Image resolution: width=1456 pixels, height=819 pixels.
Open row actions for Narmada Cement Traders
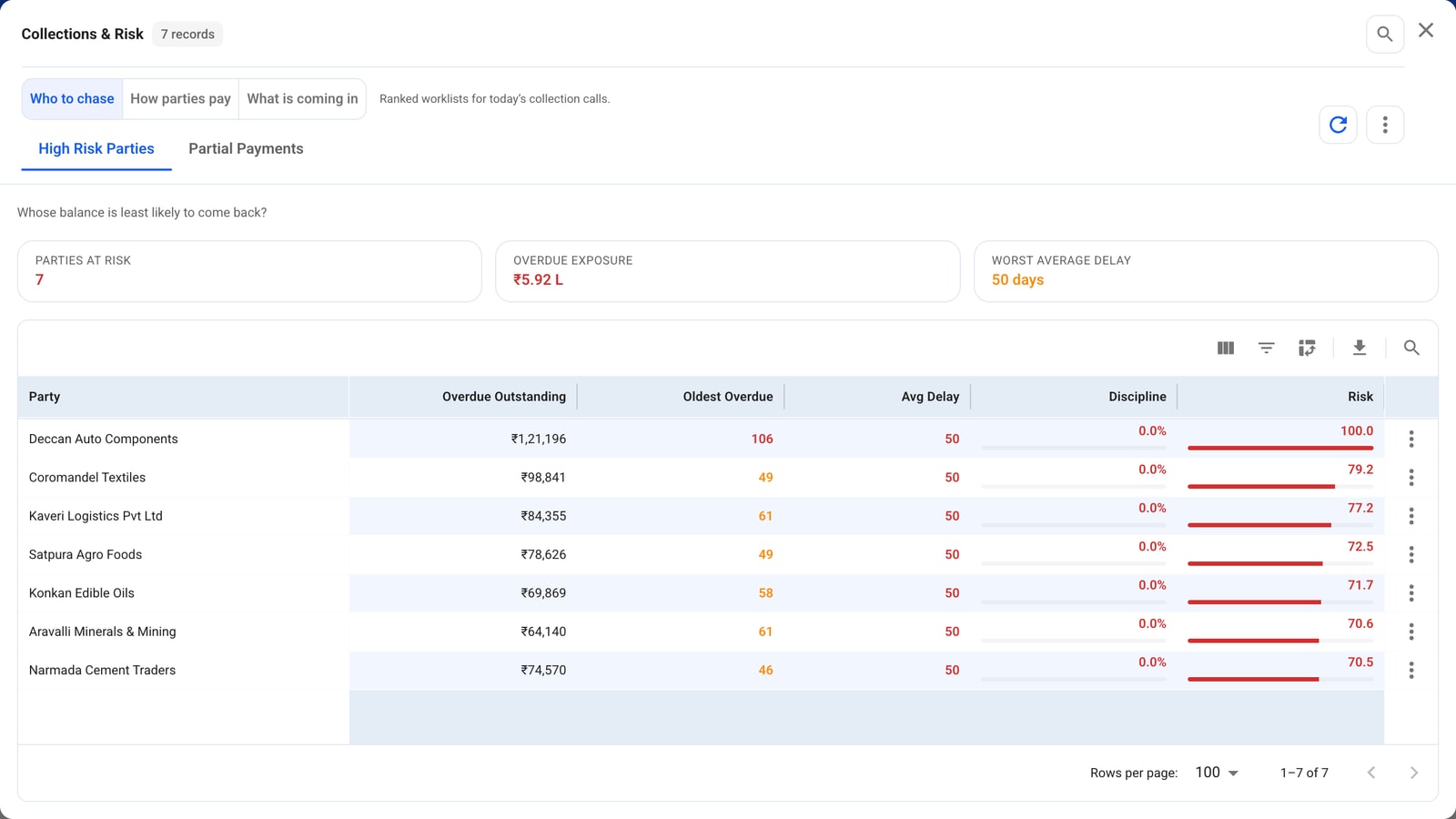pyautogui.click(x=1411, y=670)
